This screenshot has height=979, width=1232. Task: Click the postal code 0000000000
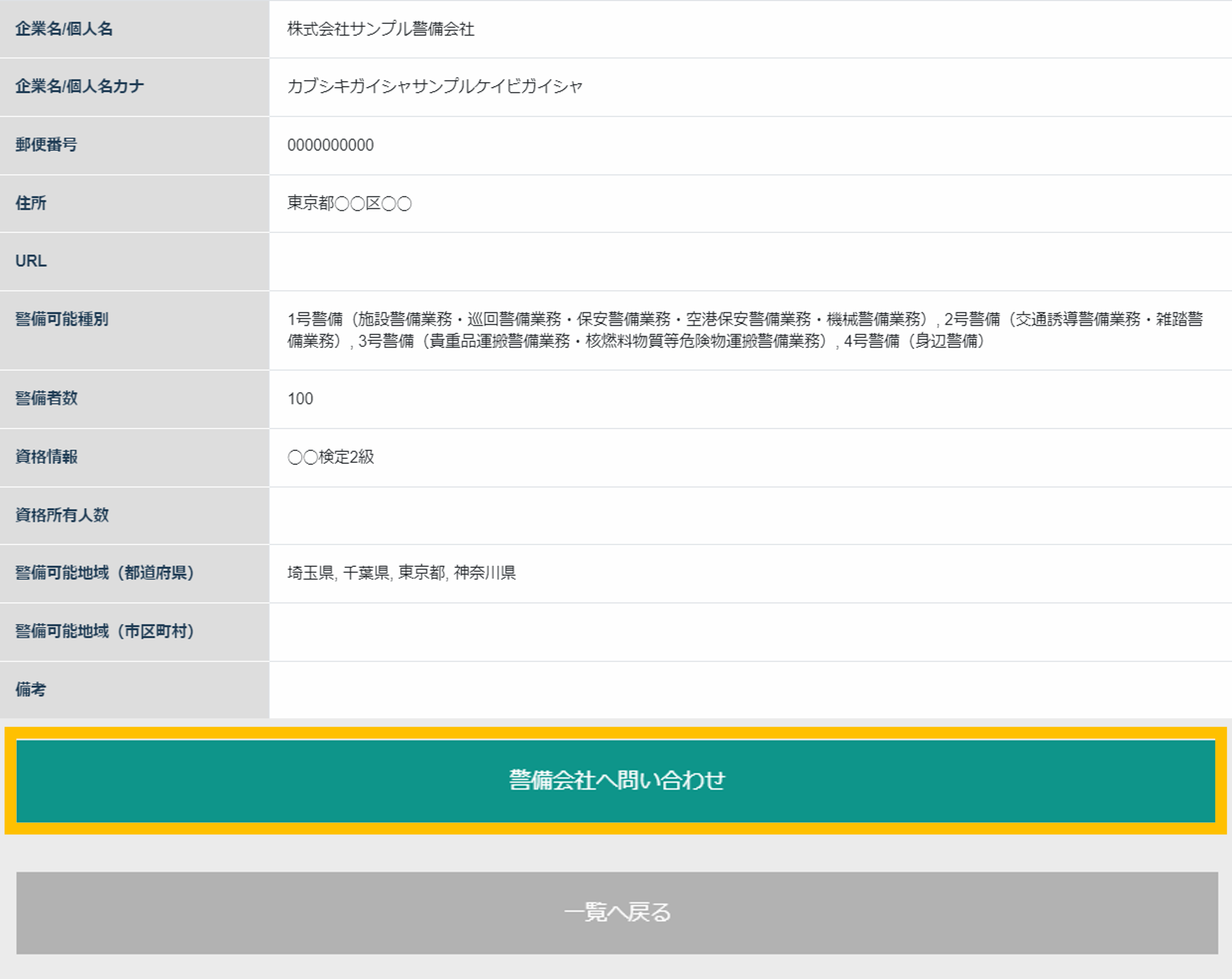click(330, 145)
